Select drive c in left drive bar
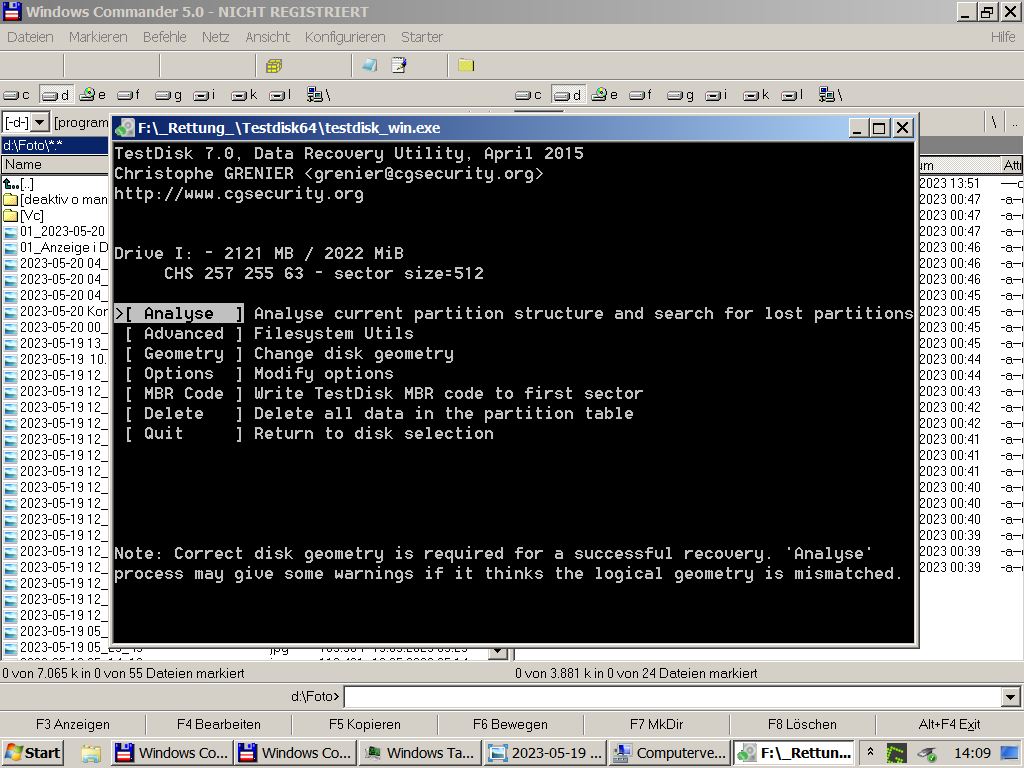This screenshot has height=768, width=1024. tap(16, 95)
